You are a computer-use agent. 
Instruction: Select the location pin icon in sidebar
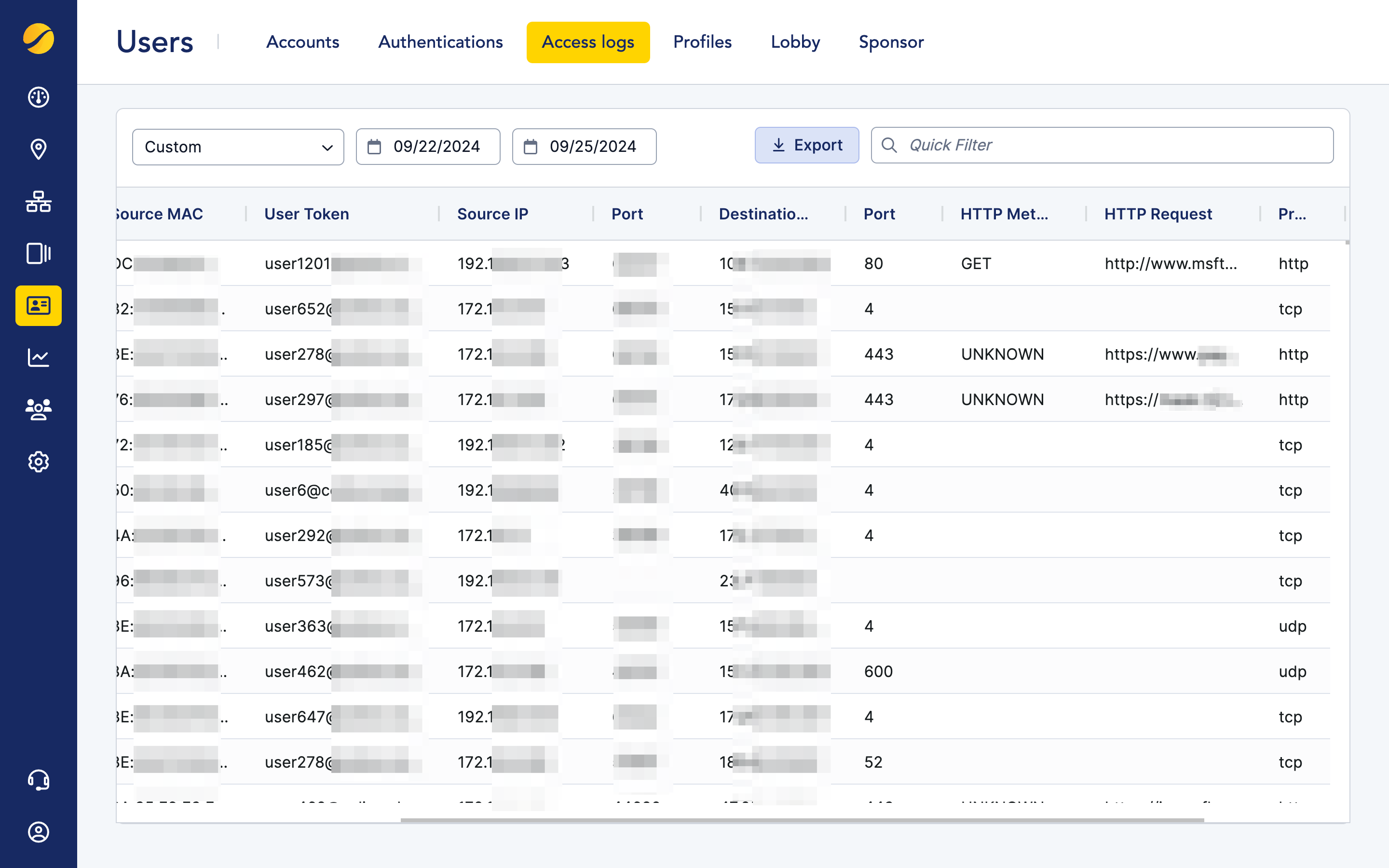[38, 149]
